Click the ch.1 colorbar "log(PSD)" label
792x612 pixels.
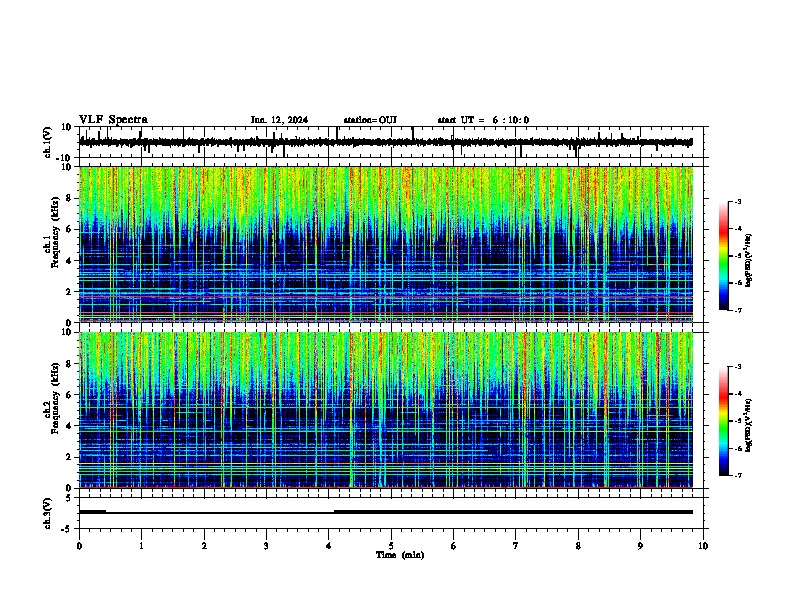tap(748, 261)
